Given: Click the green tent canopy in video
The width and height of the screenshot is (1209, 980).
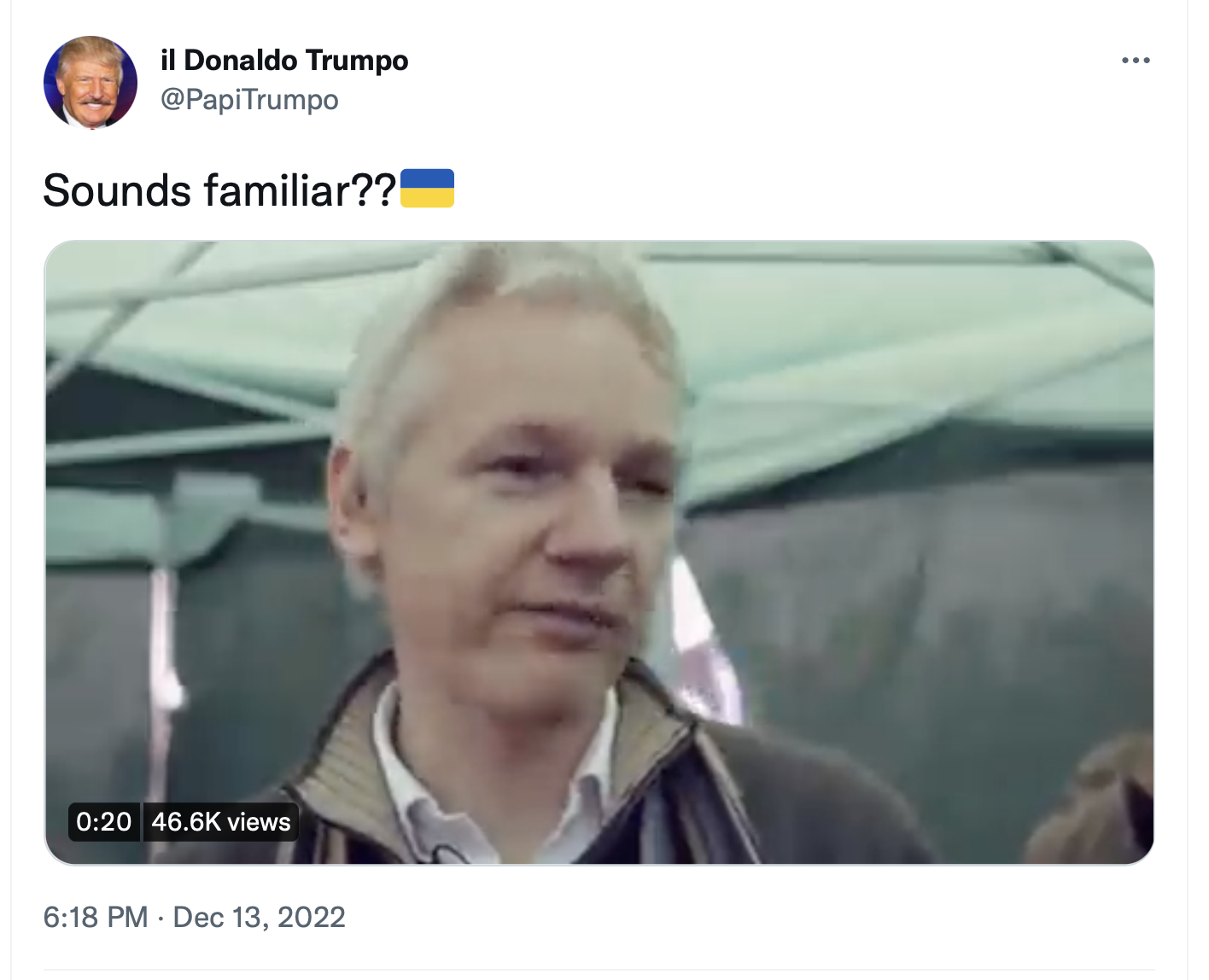Looking at the screenshot, I should click(x=897, y=341).
